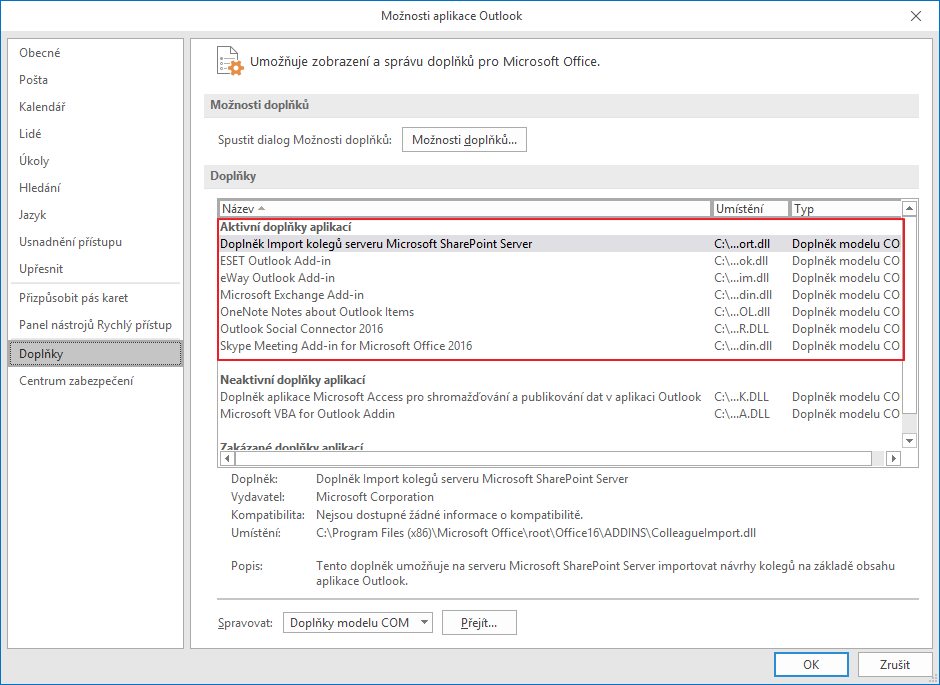Click the C:\...R.DLL location cell
Viewport: 940px width, 685px height.
tap(742, 328)
